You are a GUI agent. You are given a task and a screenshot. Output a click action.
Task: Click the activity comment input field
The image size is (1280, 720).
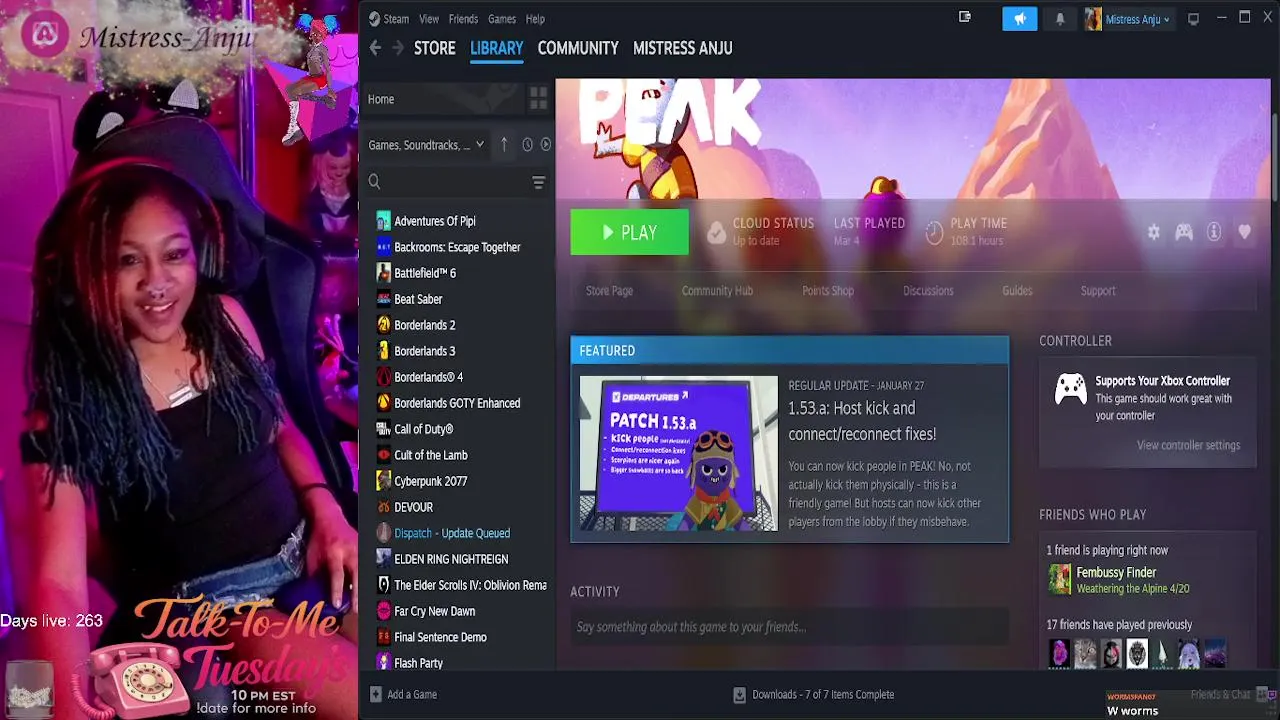pos(790,627)
